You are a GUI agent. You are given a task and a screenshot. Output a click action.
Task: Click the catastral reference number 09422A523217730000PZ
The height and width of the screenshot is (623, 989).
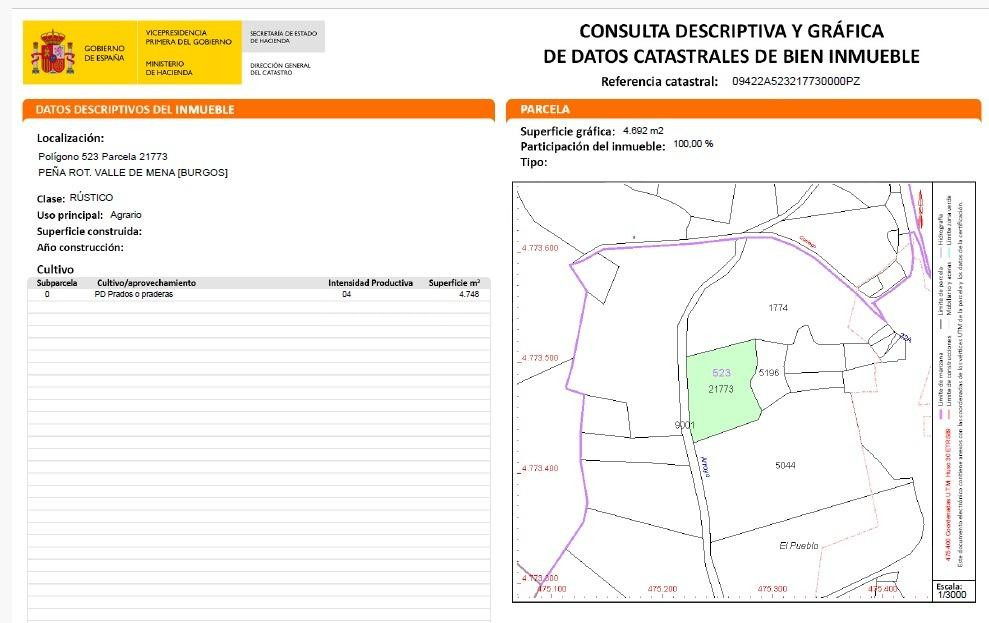pyautogui.click(x=796, y=81)
